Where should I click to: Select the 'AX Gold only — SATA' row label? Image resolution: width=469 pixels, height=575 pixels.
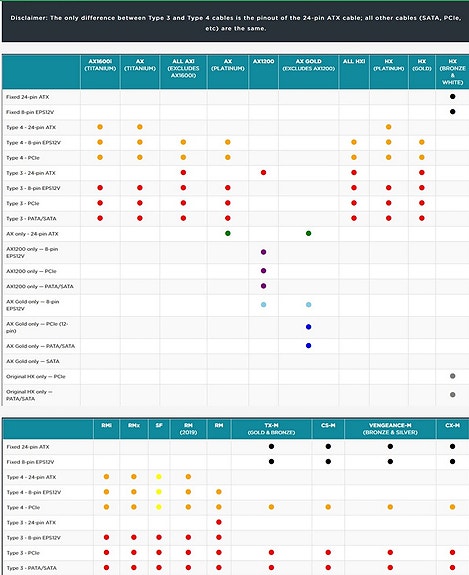(33, 361)
